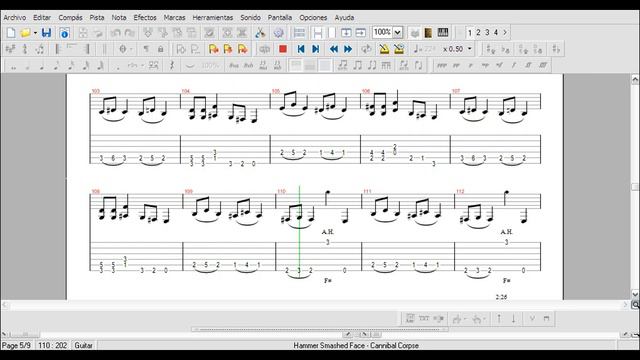
Task: Switch to track 1 button
Action: point(470,32)
